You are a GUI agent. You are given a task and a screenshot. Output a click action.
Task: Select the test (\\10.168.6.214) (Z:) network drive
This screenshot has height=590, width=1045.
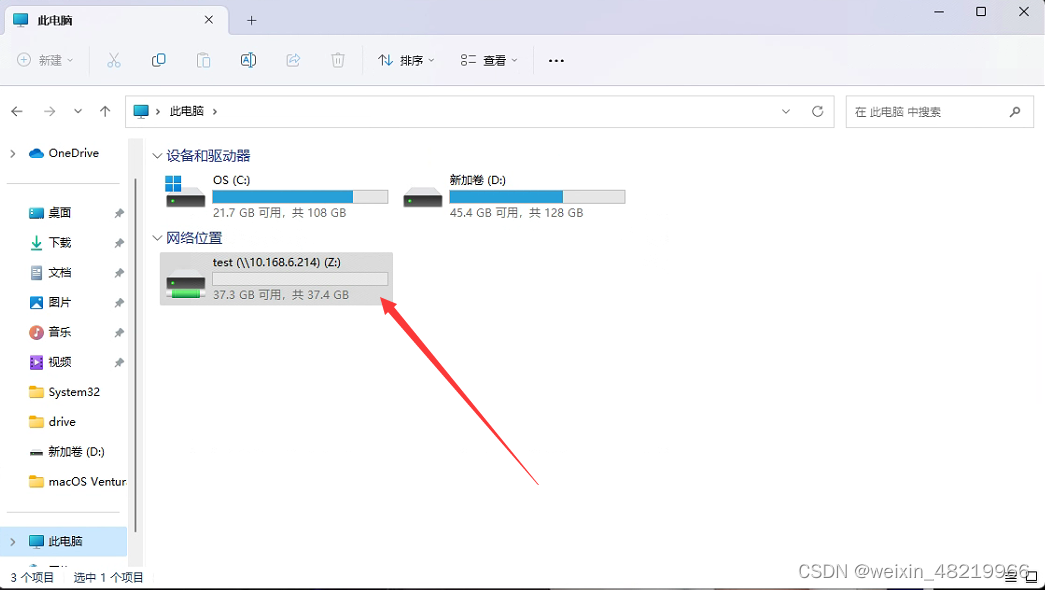point(277,279)
